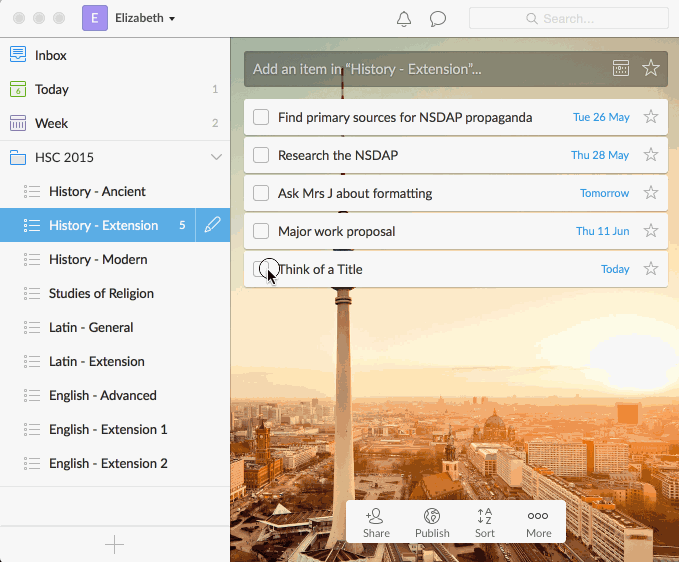Image resolution: width=679 pixels, height=562 pixels.
Task: Open the Sort options menu
Action: 485,522
